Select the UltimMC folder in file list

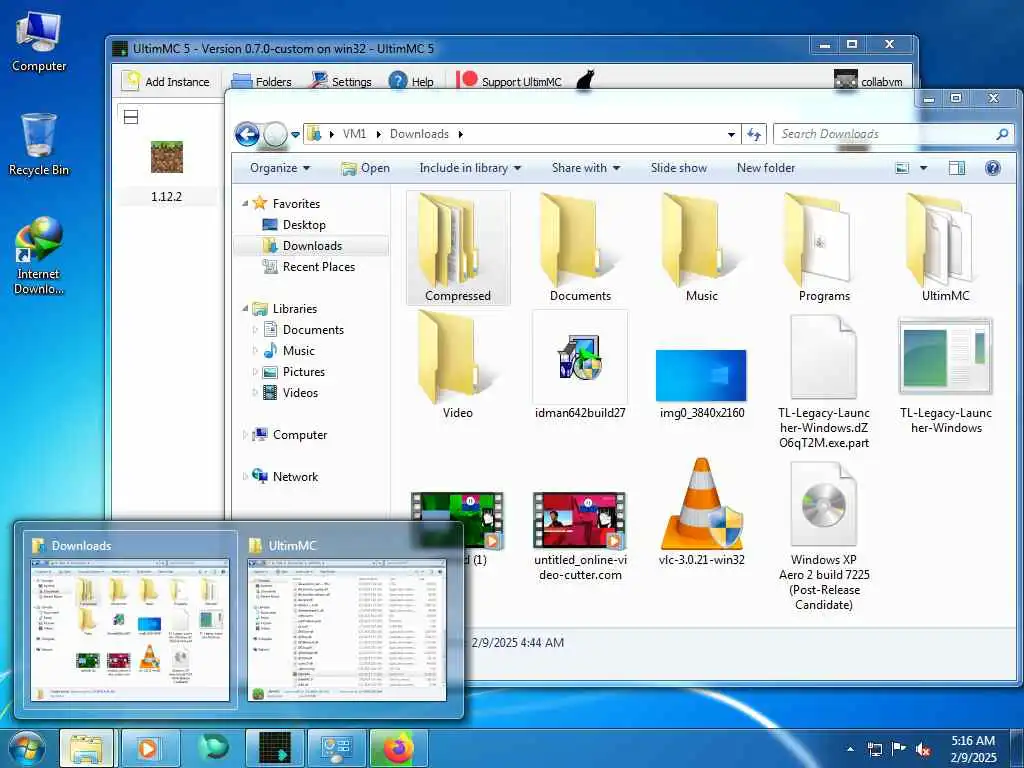pyautogui.click(x=946, y=248)
